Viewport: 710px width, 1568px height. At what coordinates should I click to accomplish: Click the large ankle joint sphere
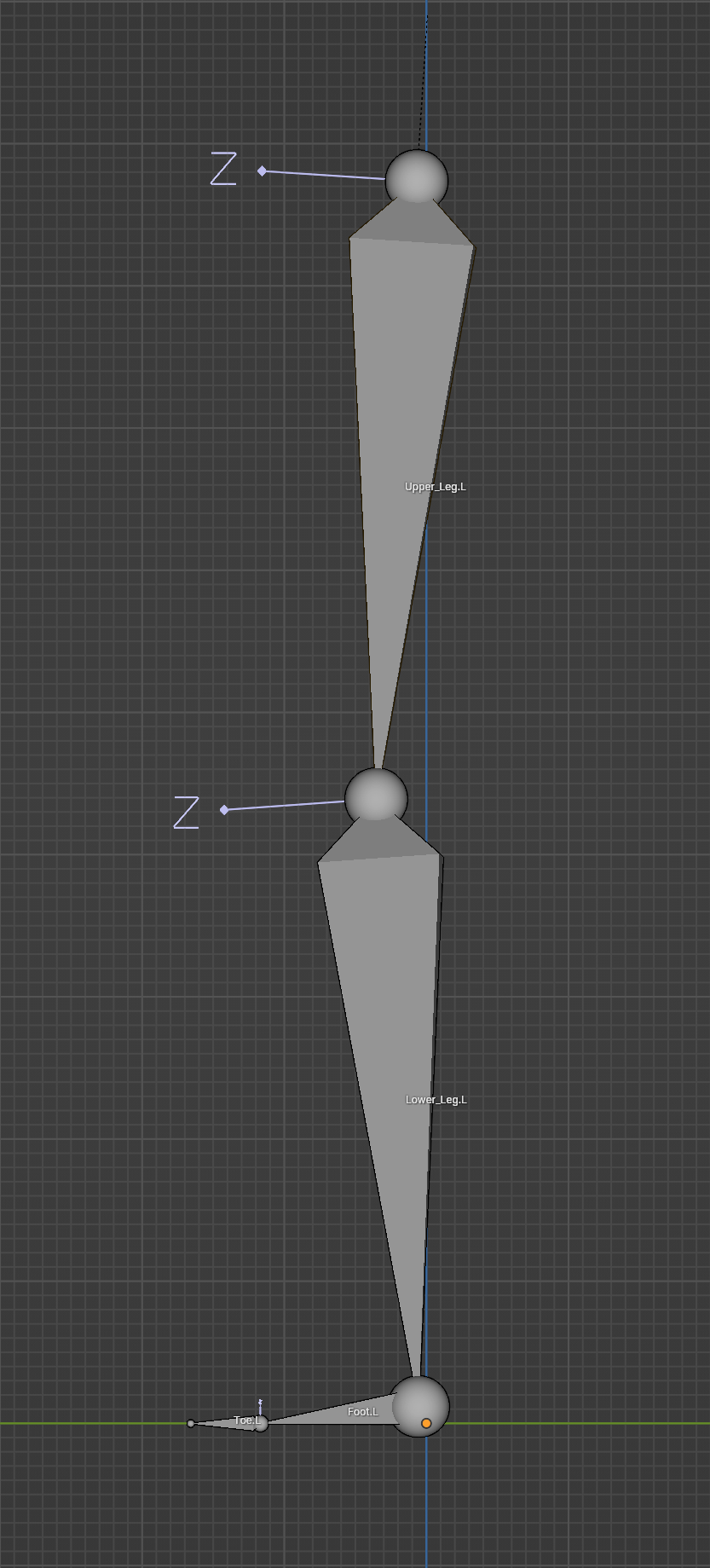pos(410,1398)
